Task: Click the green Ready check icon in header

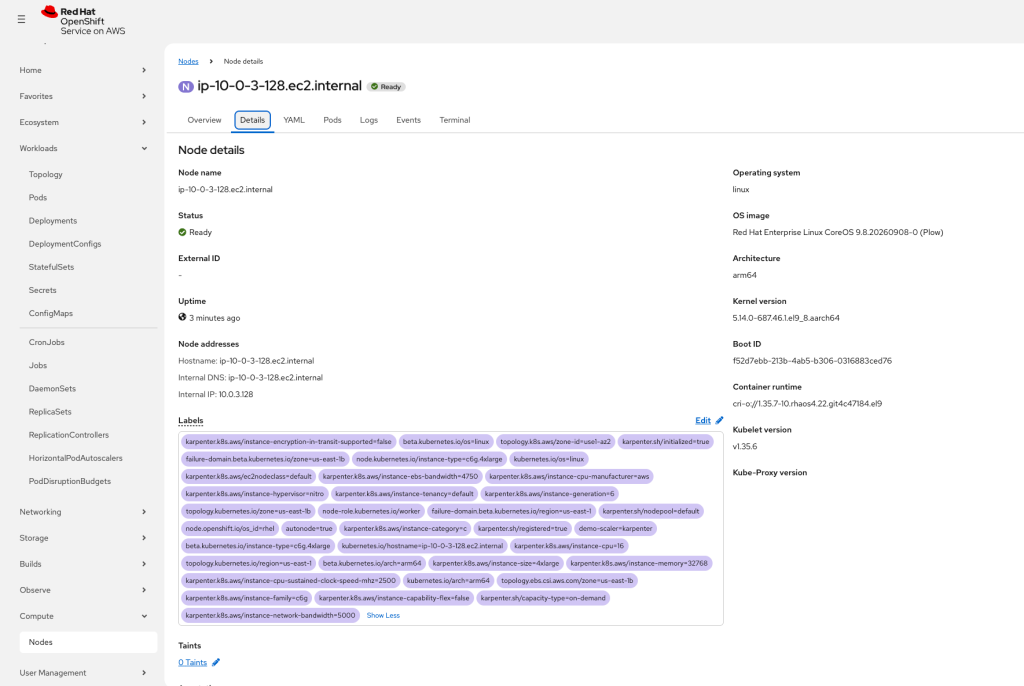Action: tap(375, 86)
